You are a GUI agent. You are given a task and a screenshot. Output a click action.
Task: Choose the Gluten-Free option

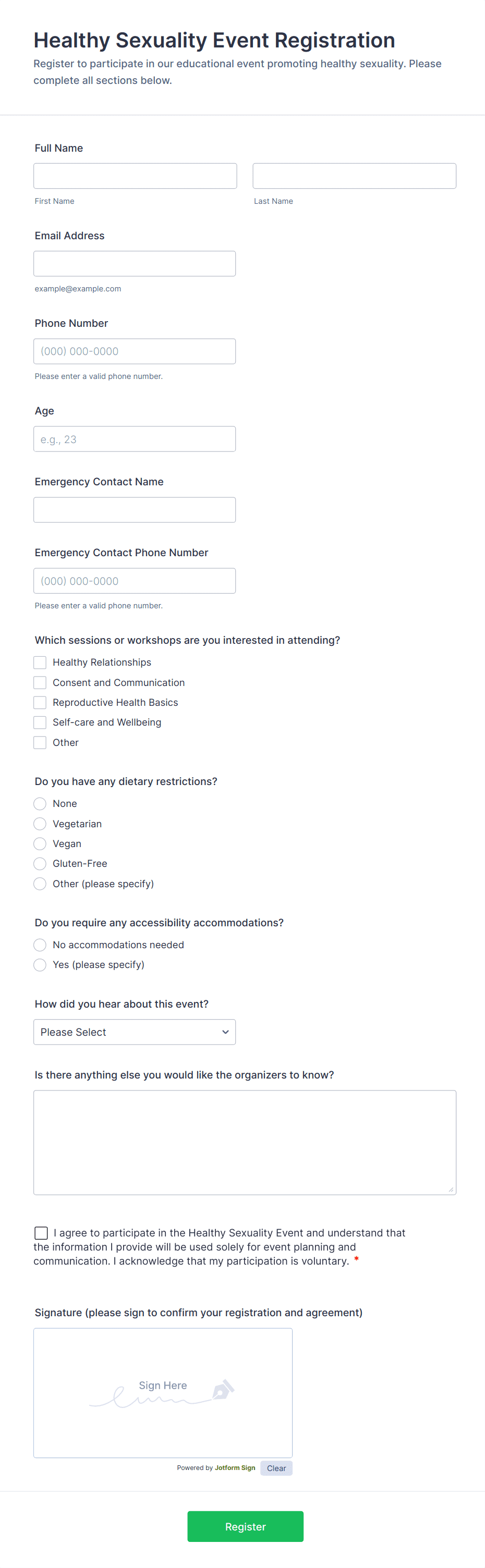click(40, 863)
